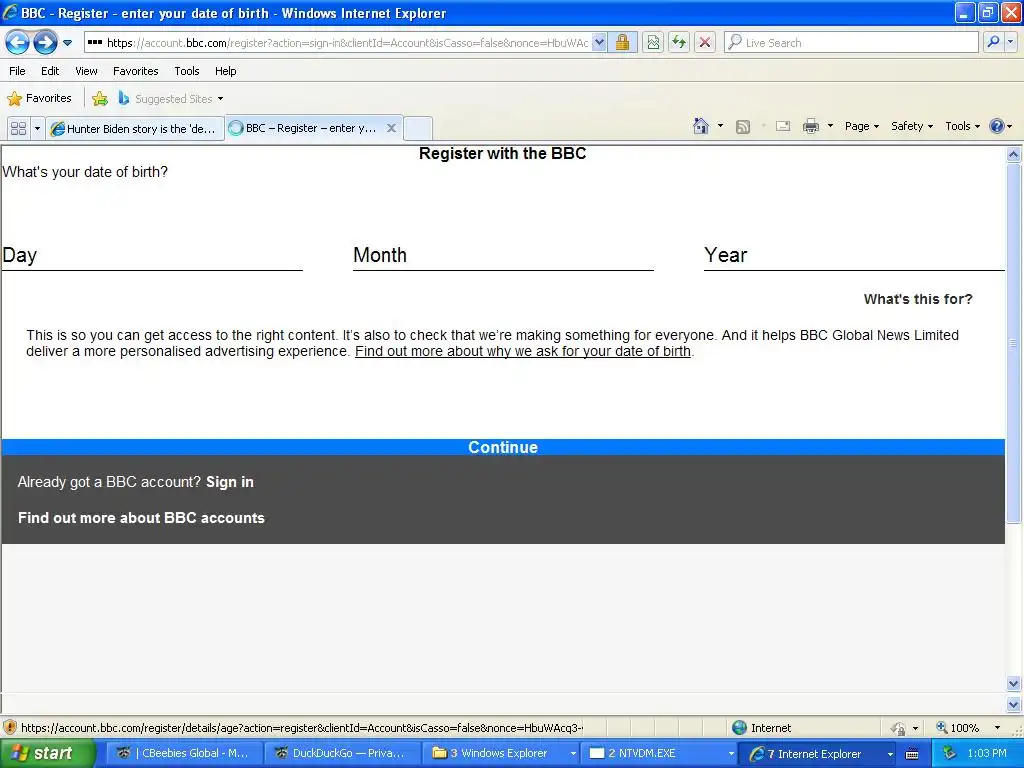Click the Sign in link
Screen dimensions: 1024x768
point(230,482)
